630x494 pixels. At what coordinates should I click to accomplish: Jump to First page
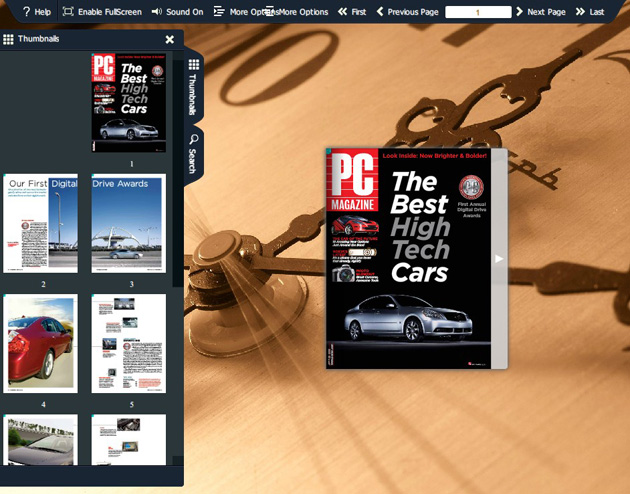[352, 12]
